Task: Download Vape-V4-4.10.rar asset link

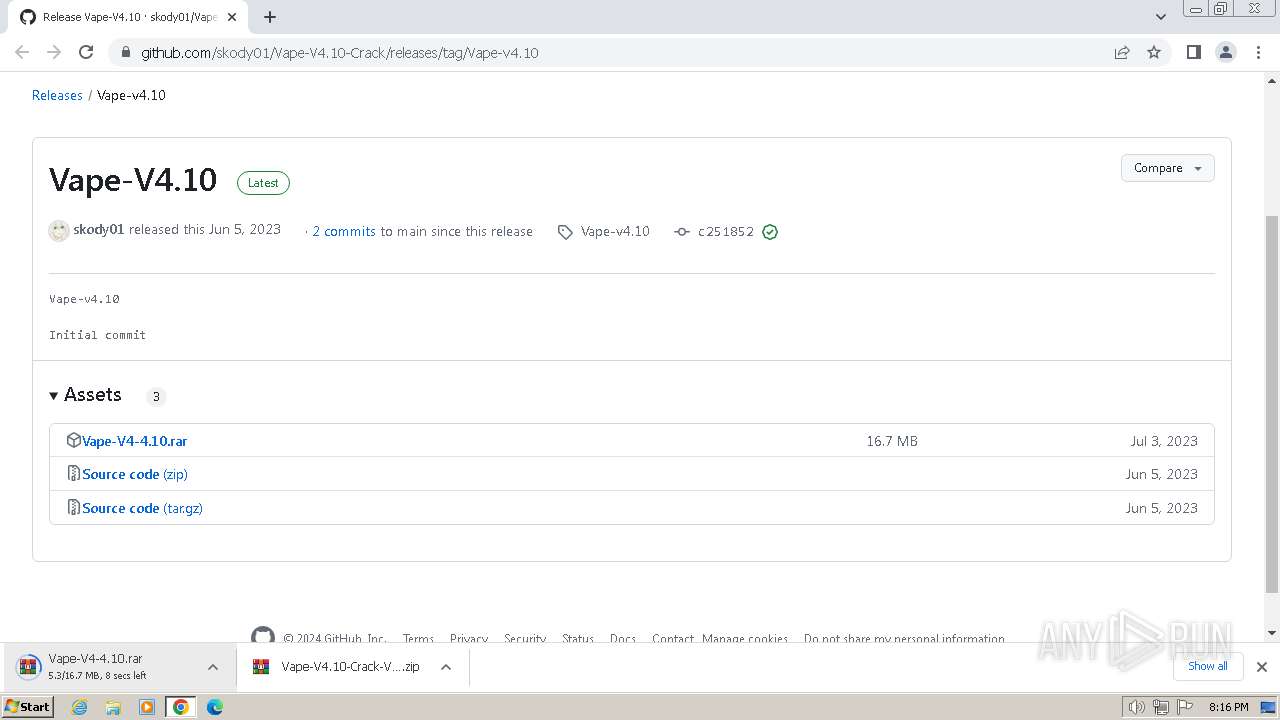Action: click(134, 441)
